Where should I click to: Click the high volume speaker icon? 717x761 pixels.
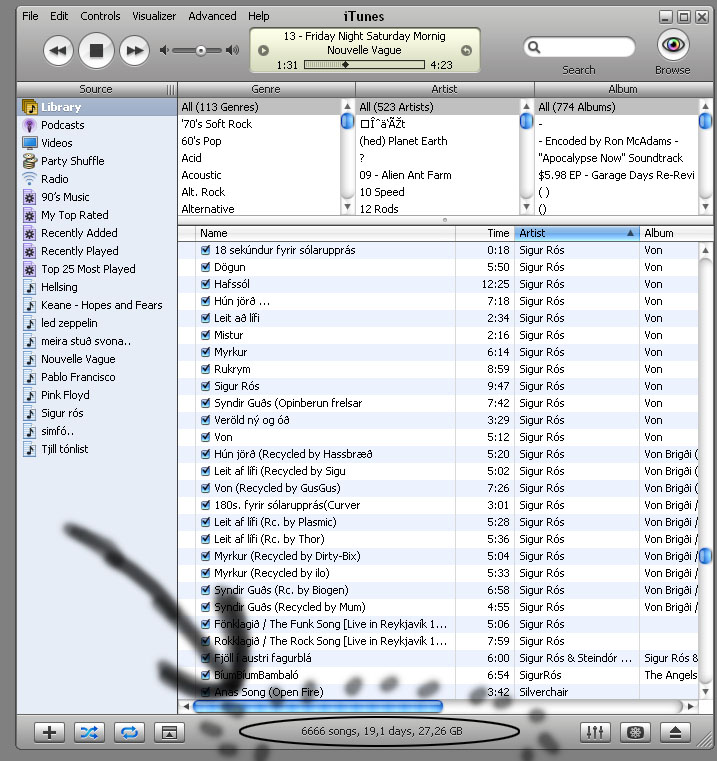233,50
